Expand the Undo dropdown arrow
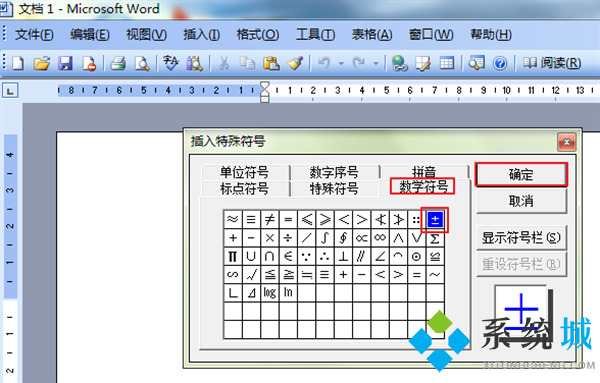 click(341, 64)
